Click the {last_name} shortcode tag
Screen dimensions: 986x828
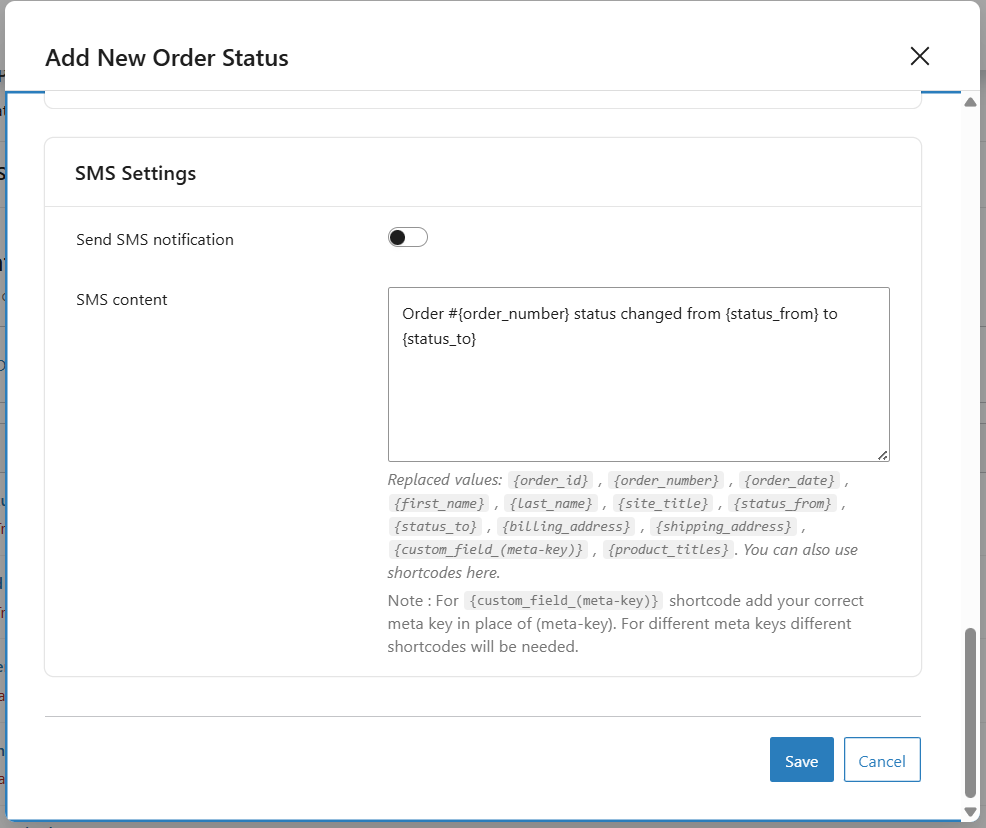pos(549,503)
